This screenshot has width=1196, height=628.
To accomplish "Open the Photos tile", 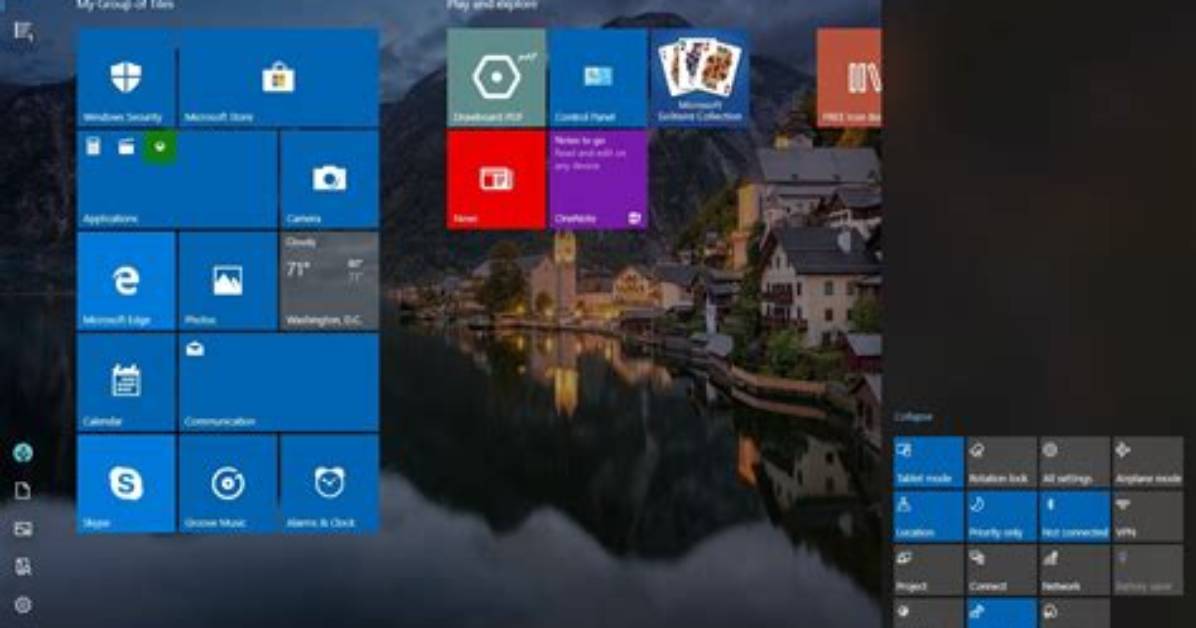I will (x=227, y=281).
